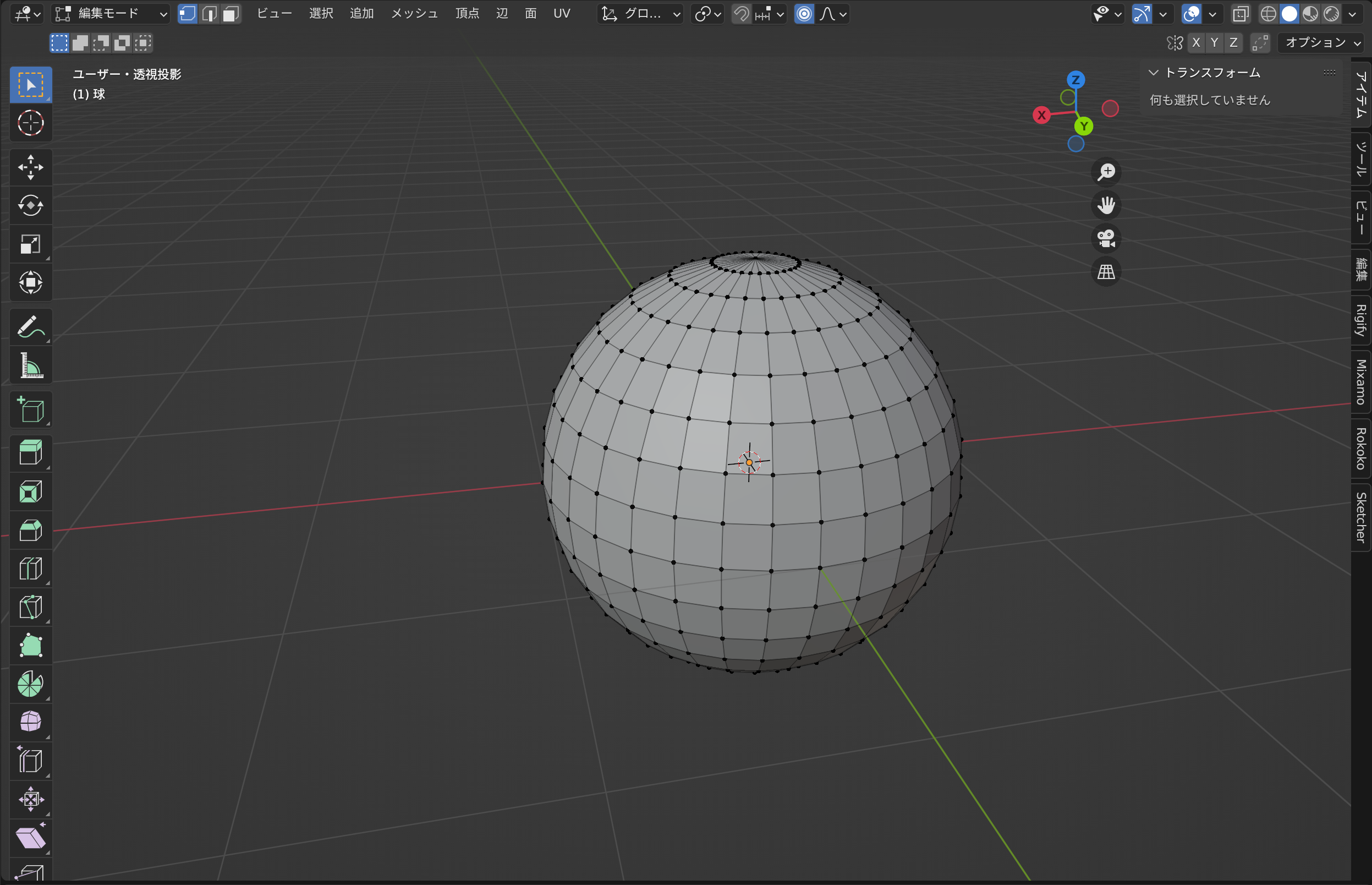Image resolution: width=1372 pixels, height=885 pixels.
Task: Toggle Z axis mirror button
Action: (x=1233, y=42)
